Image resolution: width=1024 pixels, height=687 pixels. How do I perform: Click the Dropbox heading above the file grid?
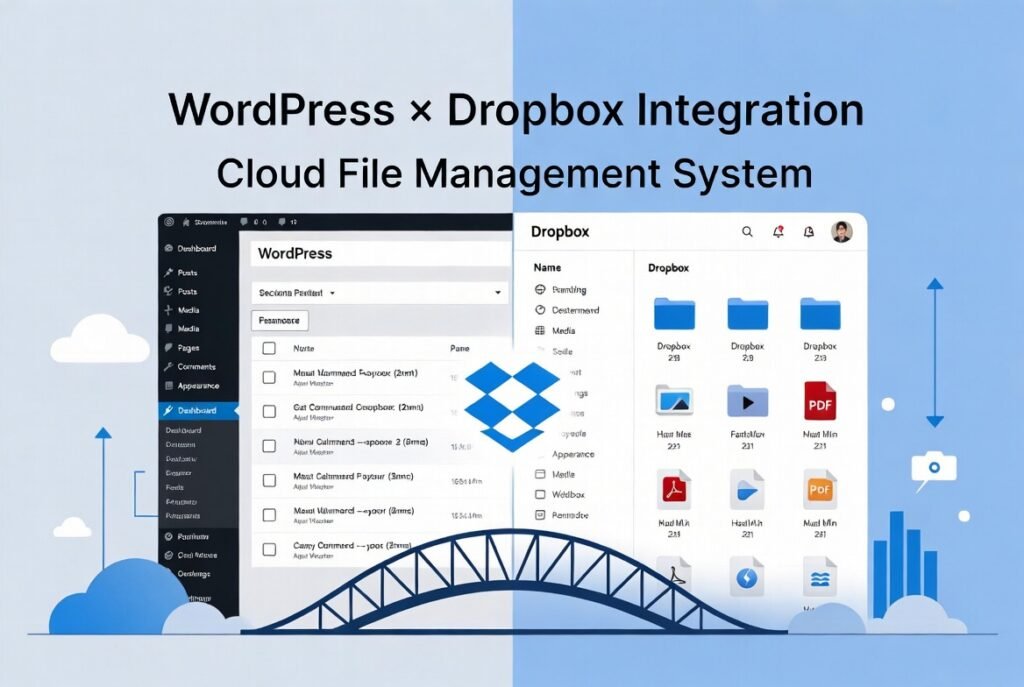click(668, 268)
